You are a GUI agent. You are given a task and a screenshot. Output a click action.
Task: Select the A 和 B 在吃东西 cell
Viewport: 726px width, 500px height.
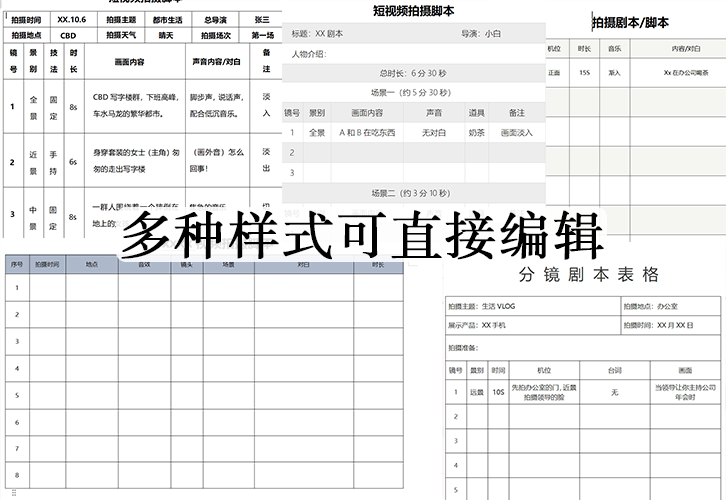[x=367, y=132]
